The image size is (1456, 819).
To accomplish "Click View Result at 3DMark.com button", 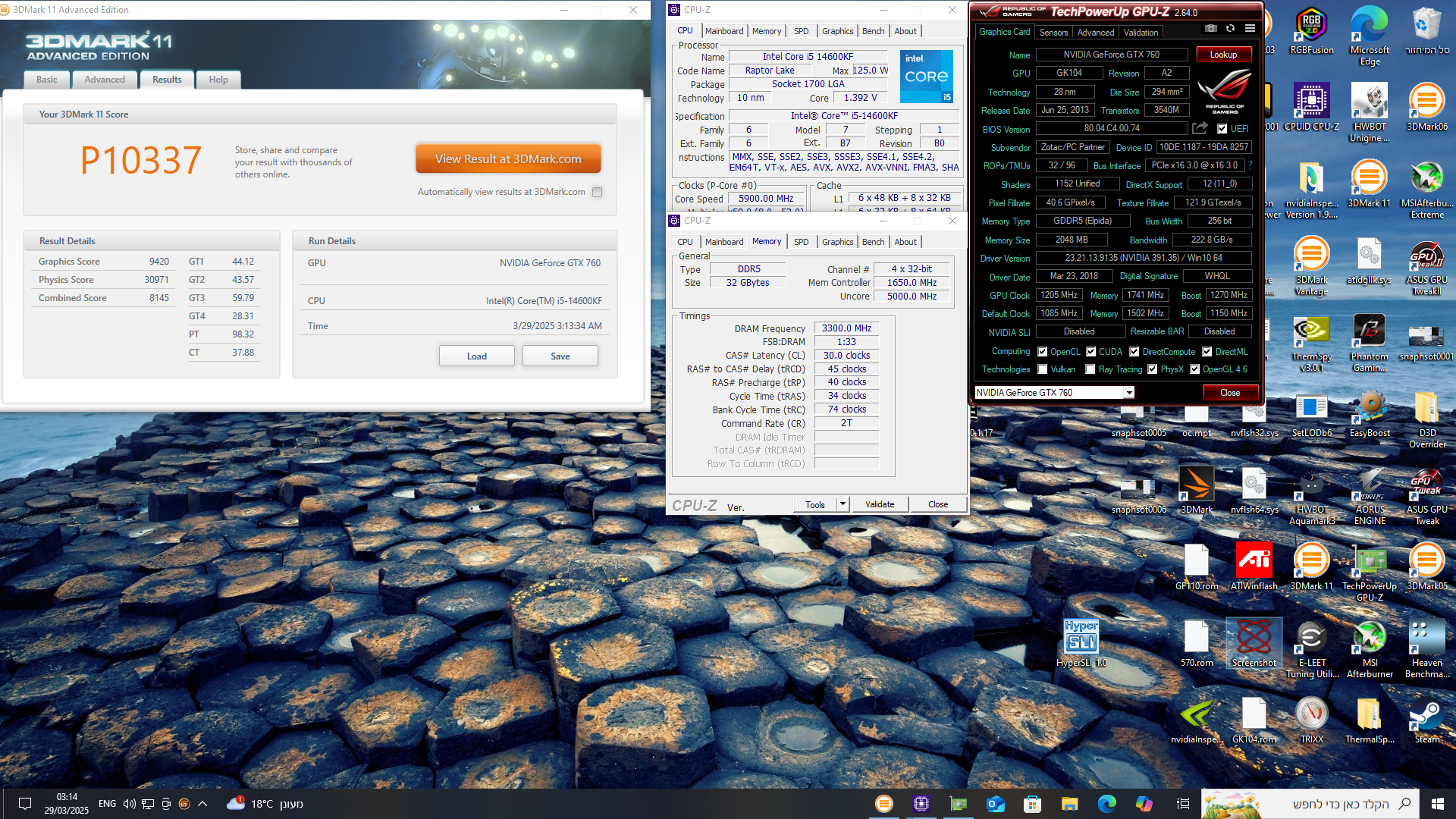I will [508, 159].
